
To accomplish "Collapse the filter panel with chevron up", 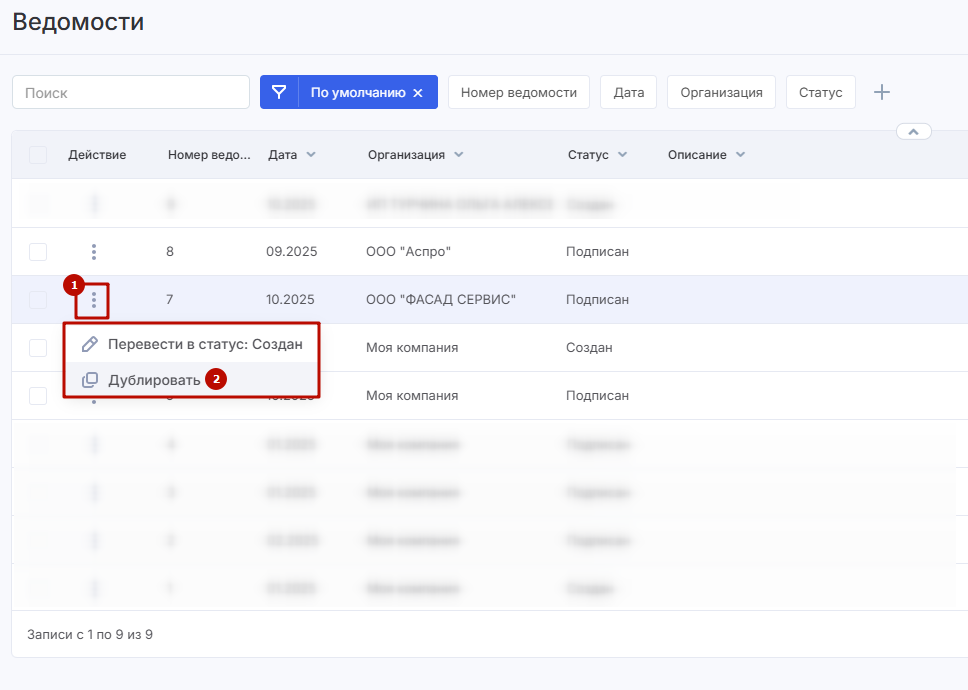I will (914, 131).
